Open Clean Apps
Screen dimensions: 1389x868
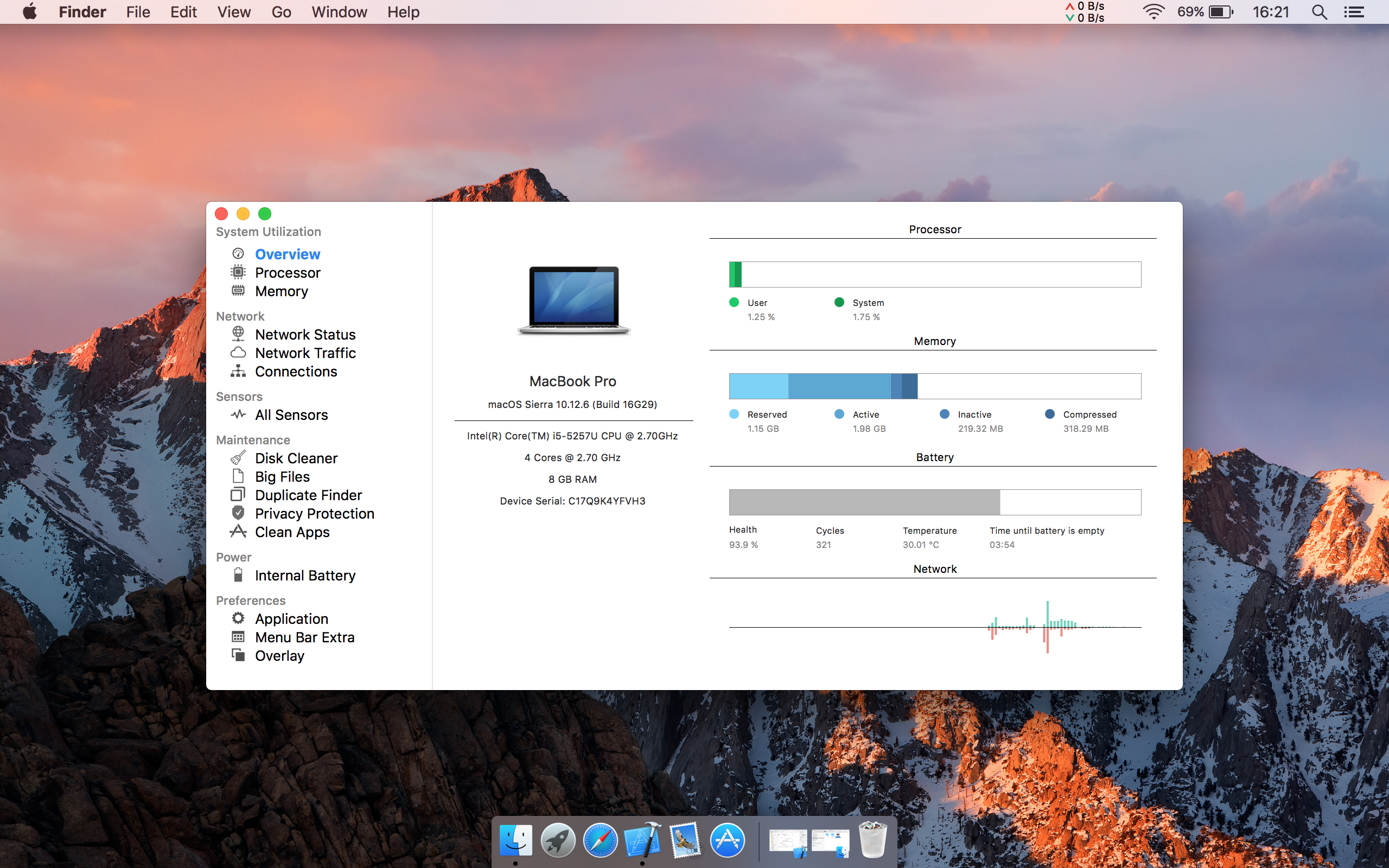tap(292, 532)
